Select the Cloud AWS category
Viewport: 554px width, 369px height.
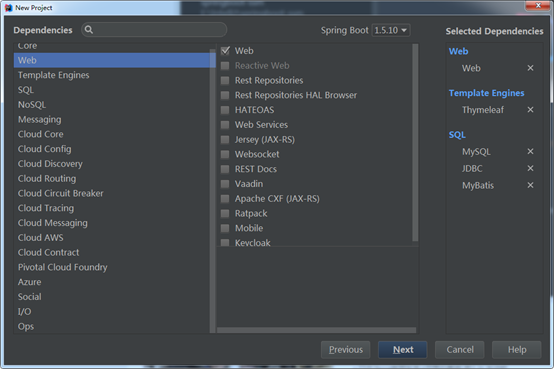click(113, 238)
